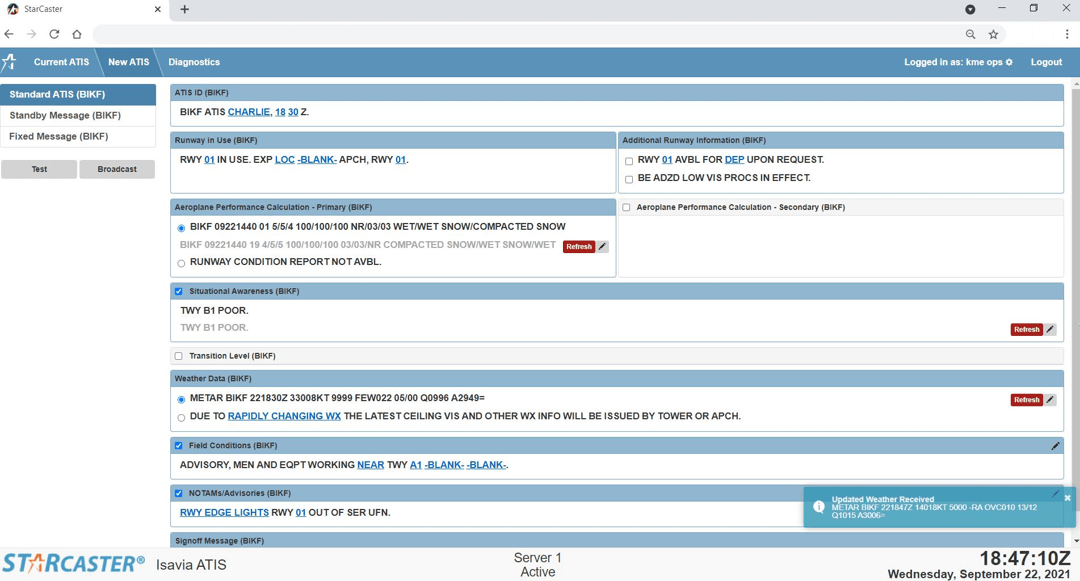This screenshot has width=1080, height=581.
Task: Select DUE TO RAPIDLY CHANGING WX radio
Action: [x=181, y=417]
